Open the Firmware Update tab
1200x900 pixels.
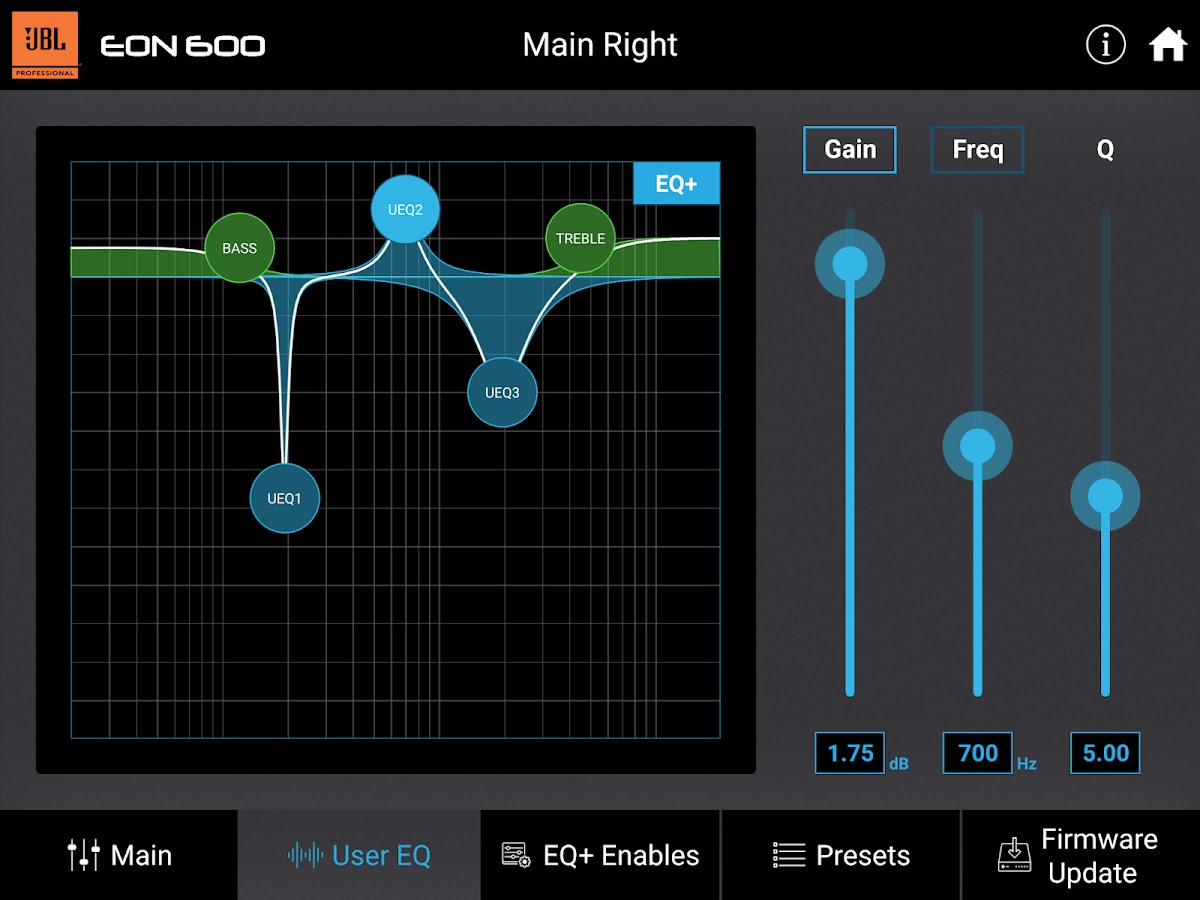pos(1080,856)
